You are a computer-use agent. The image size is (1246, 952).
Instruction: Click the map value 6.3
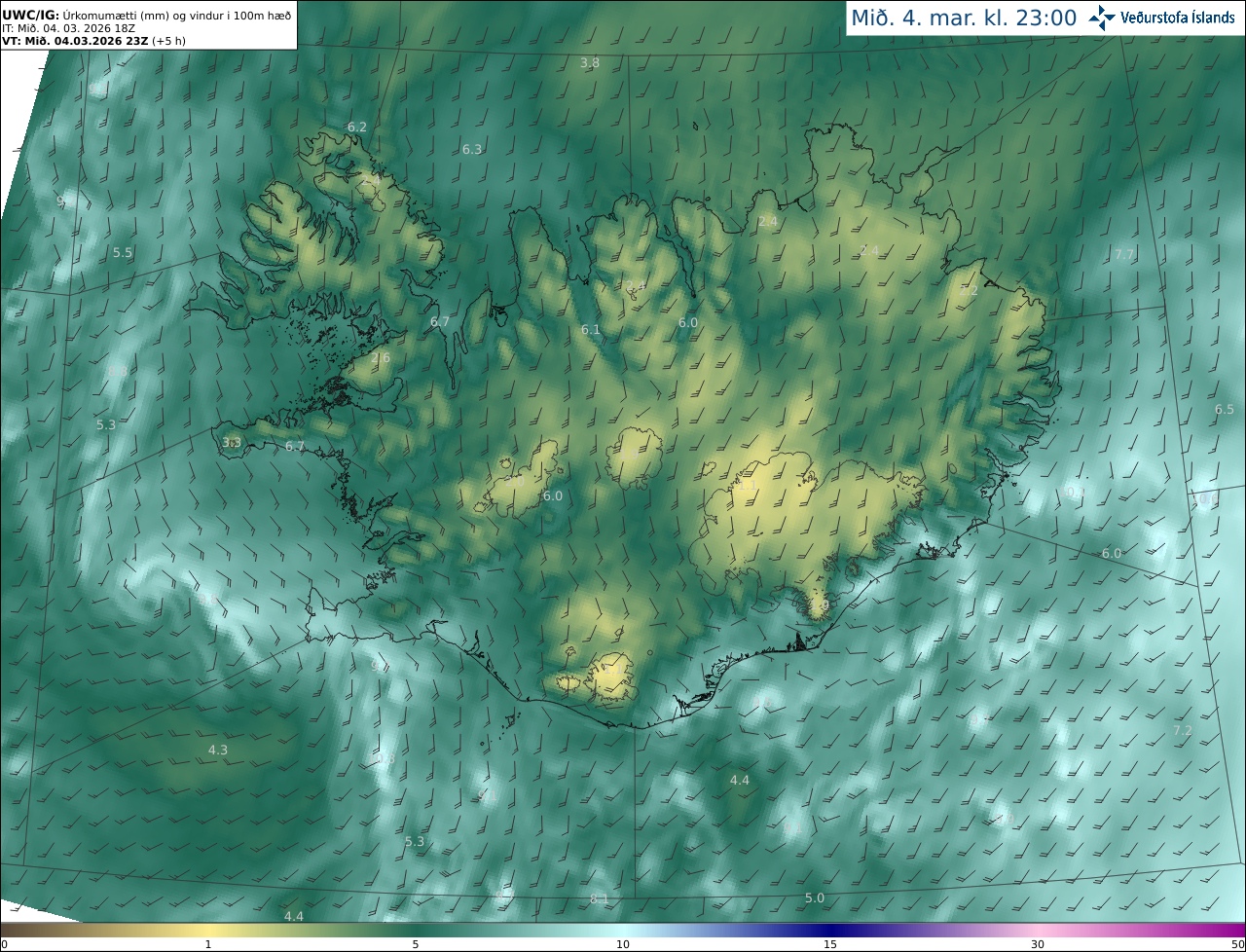point(472,149)
